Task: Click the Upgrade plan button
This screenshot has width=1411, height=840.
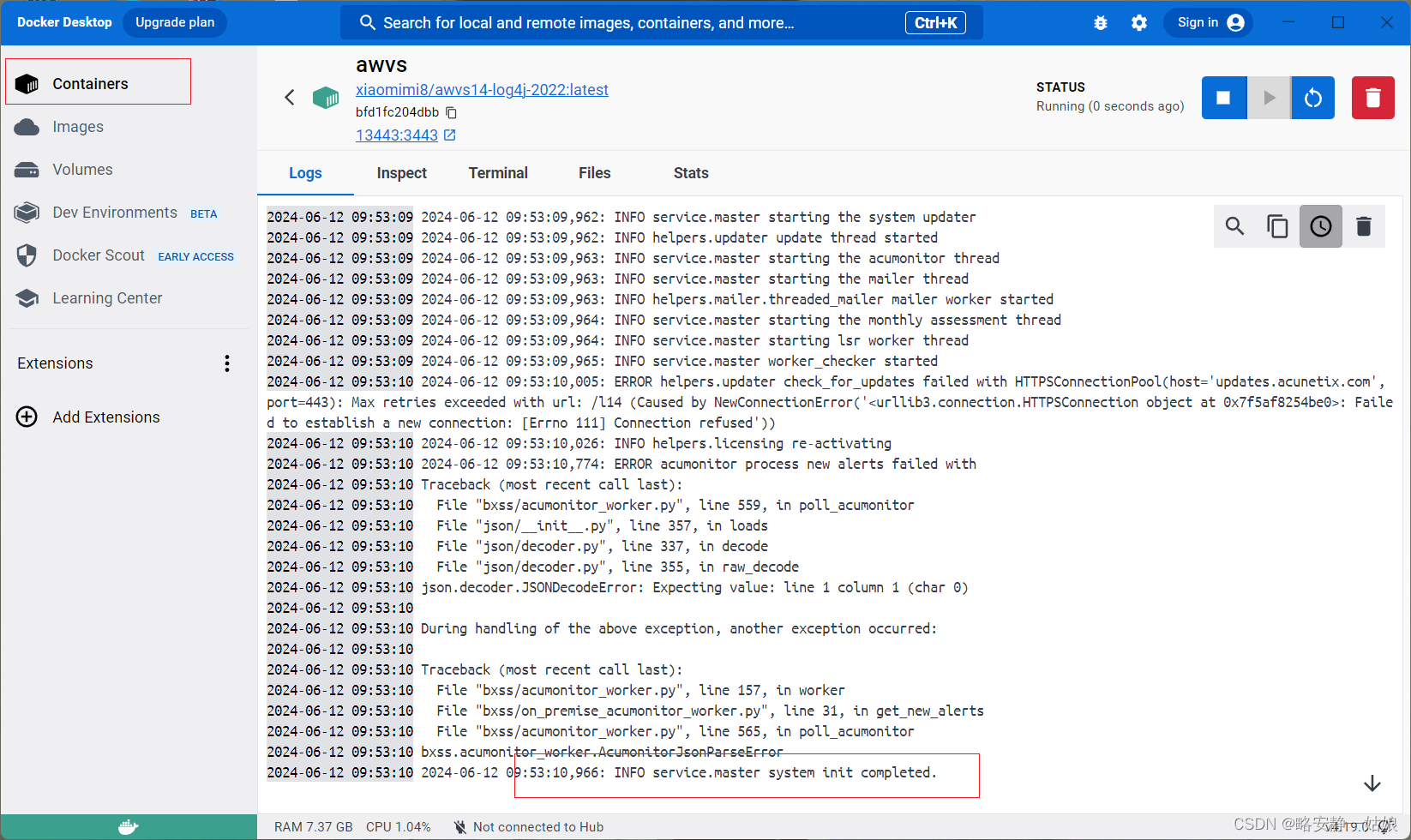Action: point(175,22)
